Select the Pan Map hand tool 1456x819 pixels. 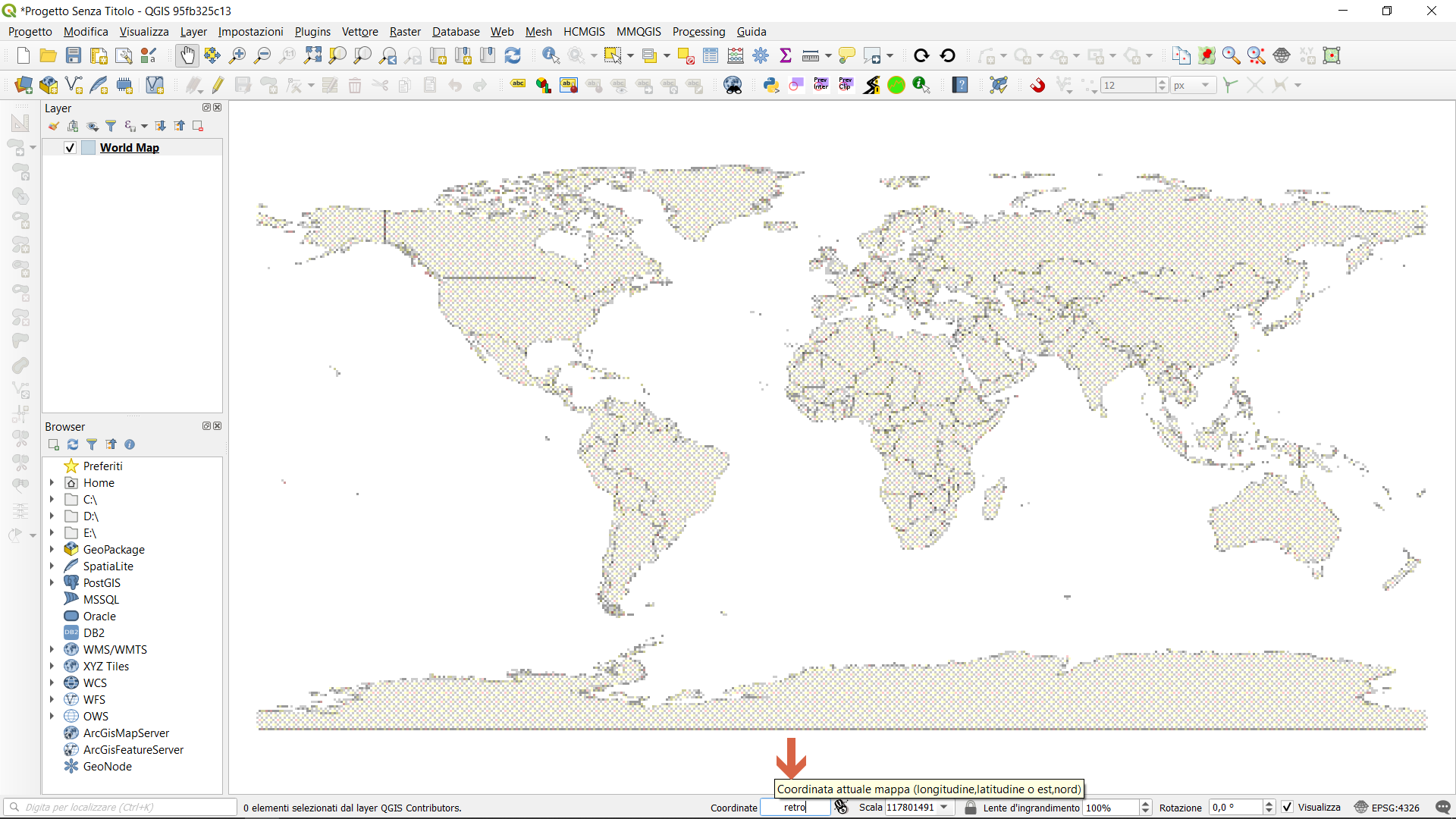coord(187,55)
